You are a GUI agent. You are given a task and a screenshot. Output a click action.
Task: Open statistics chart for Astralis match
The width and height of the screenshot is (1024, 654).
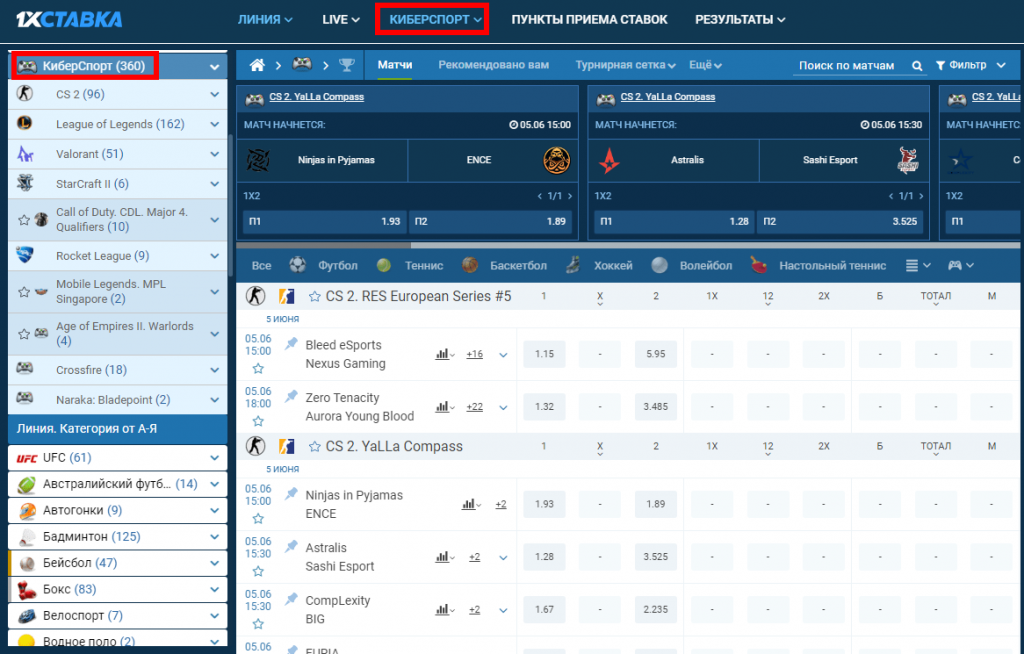pyautogui.click(x=444, y=557)
